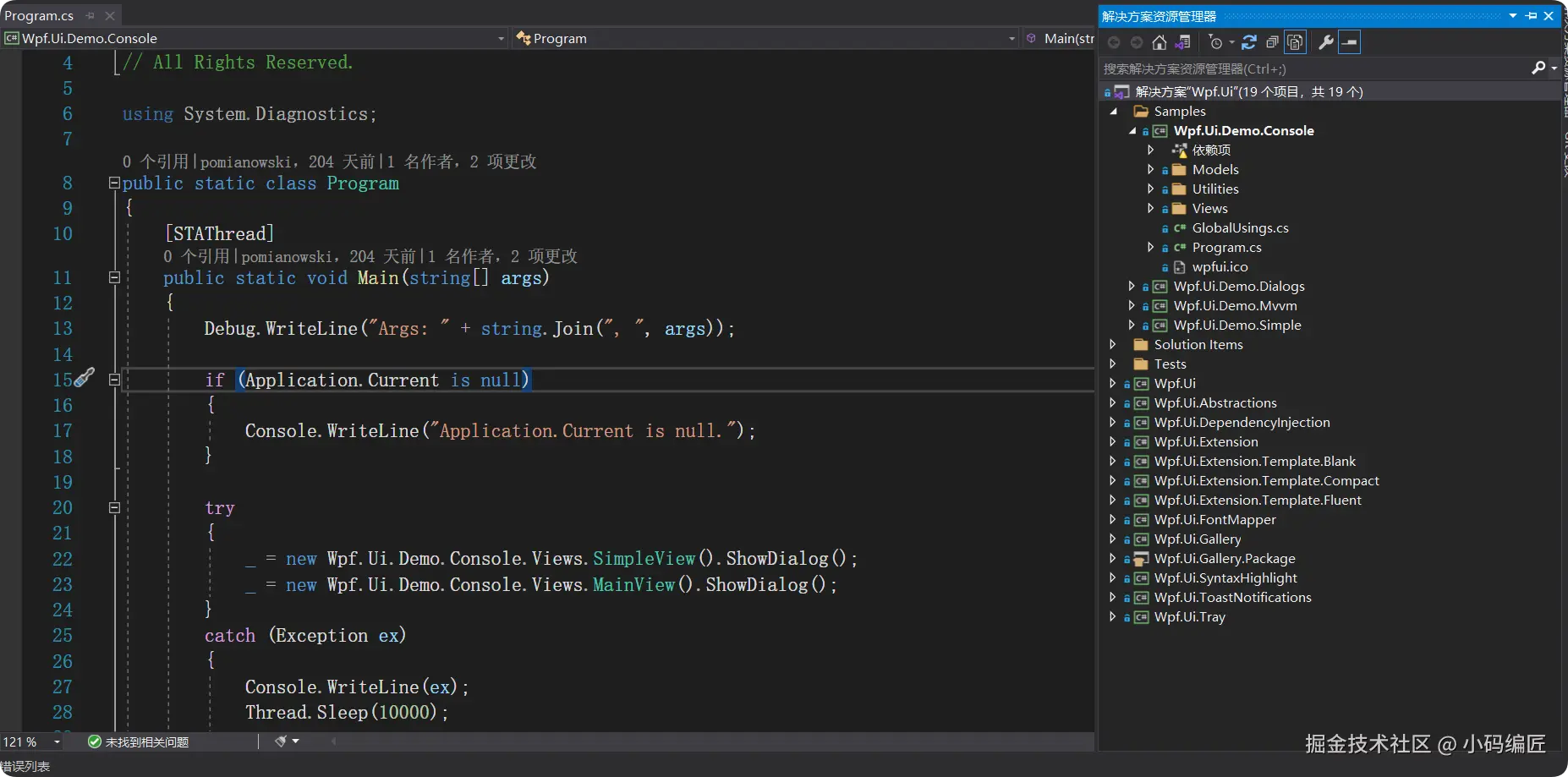1568x777 pixels.
Task: Click the Sync with Active Document icon
Action: click(x=1249, y=42)
